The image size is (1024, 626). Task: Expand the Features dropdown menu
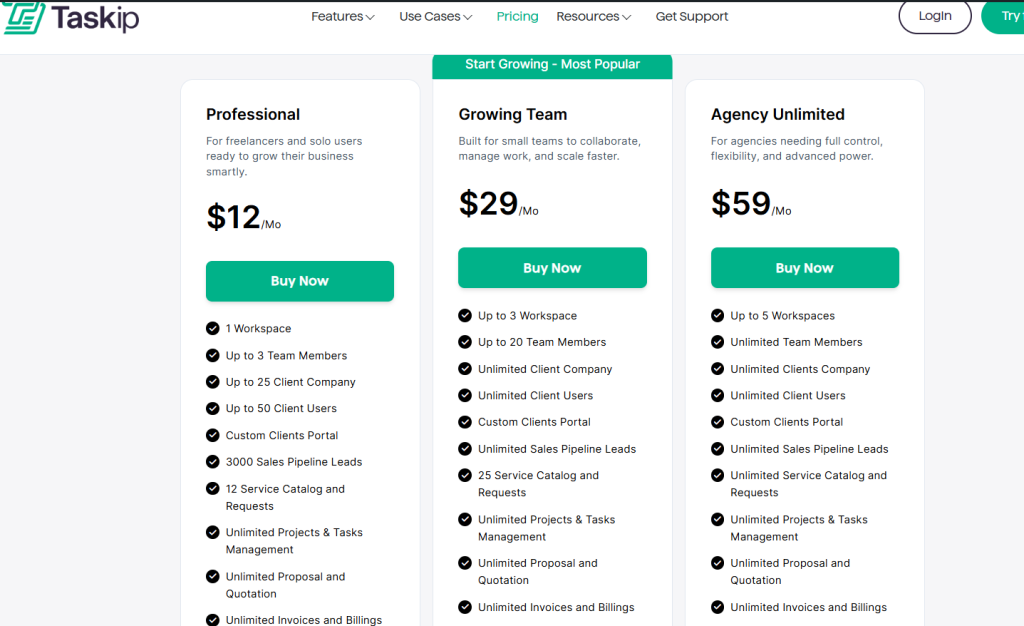pyautogui.click(x=343, y=17)
